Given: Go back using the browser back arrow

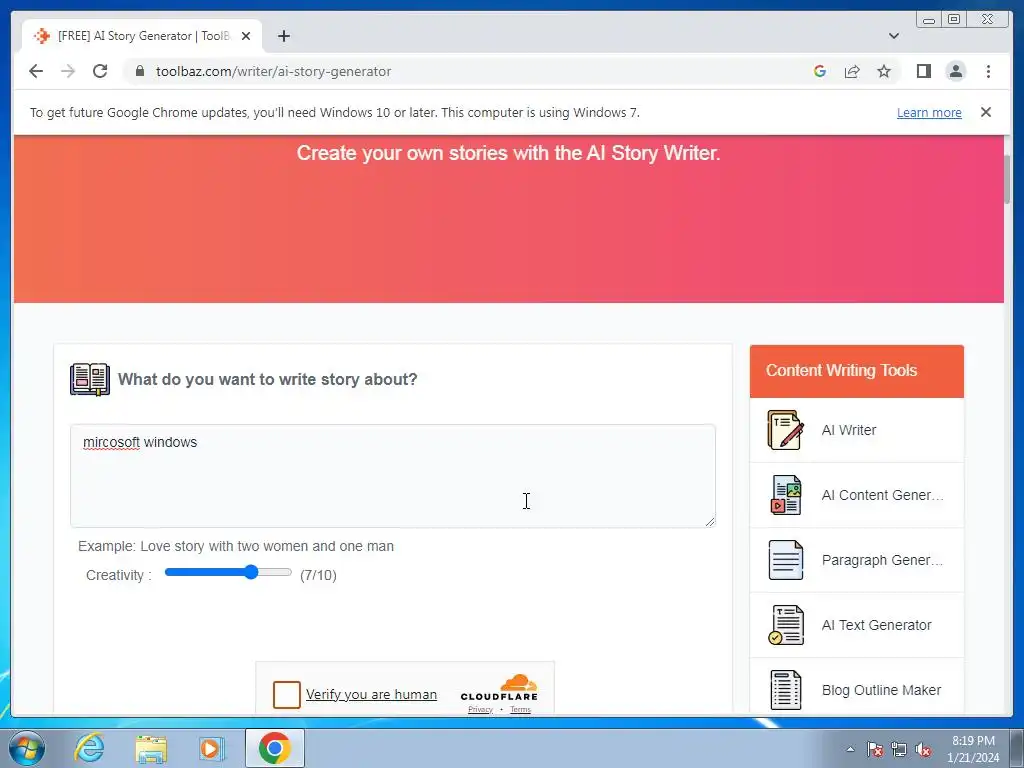Looking at the screenshot, I should 36,71.
